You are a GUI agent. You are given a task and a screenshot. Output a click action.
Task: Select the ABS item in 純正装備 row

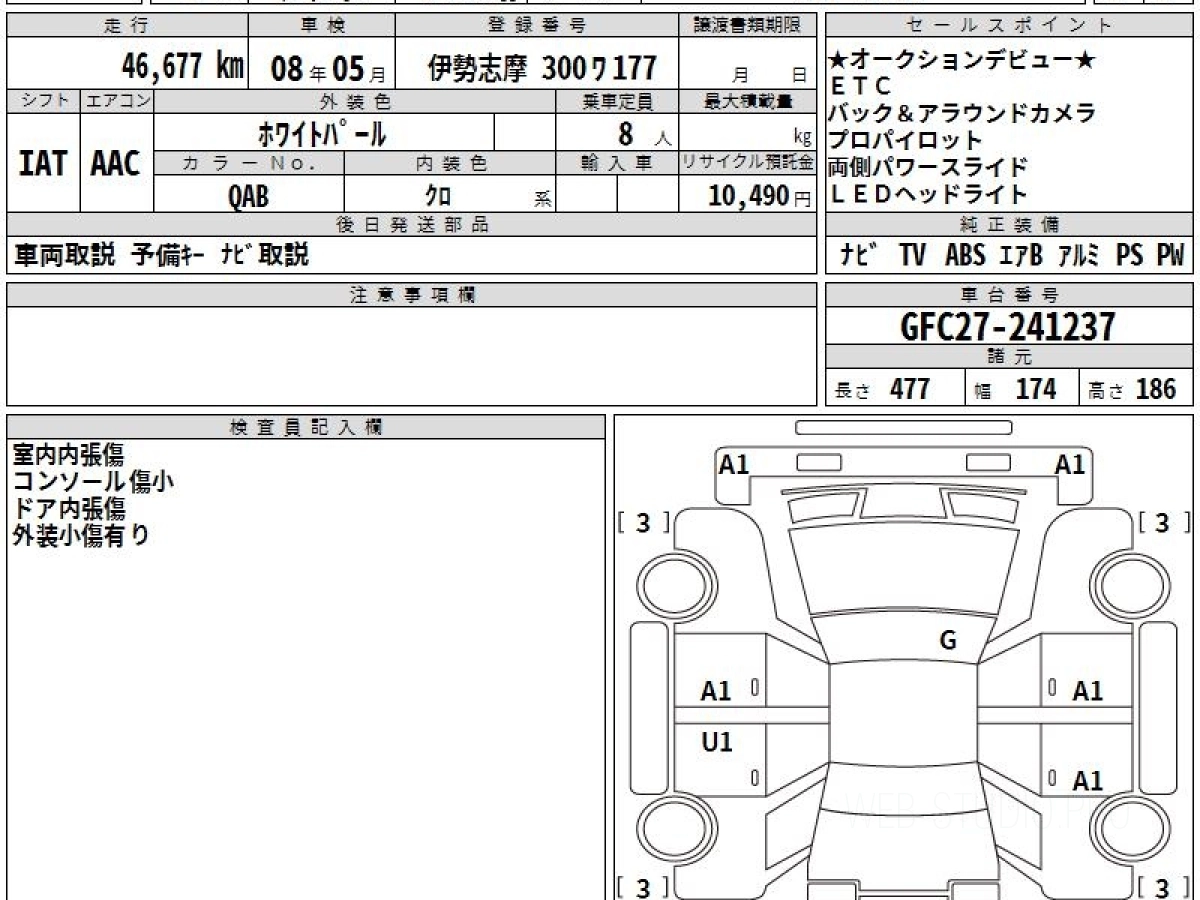pyautogui.click(x=965, y=255)
